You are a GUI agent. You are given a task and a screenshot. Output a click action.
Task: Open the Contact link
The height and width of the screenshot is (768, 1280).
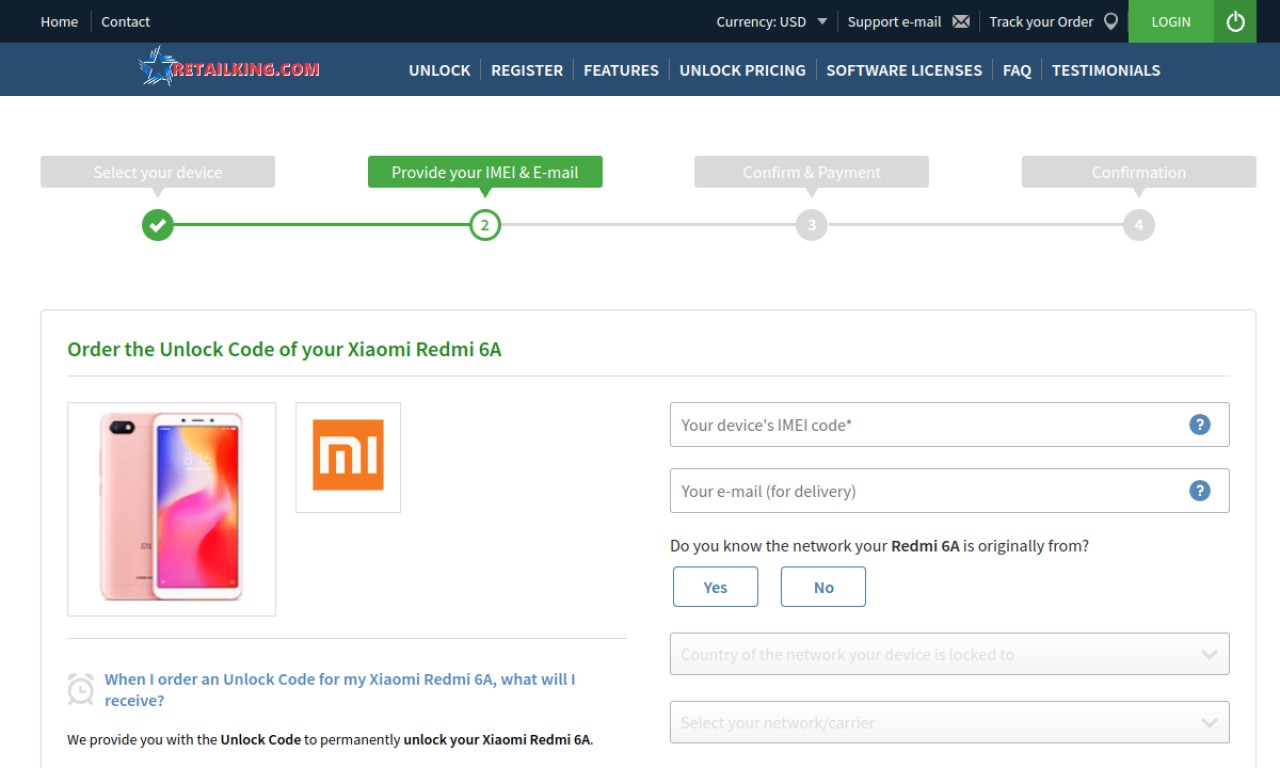(125, 21)
